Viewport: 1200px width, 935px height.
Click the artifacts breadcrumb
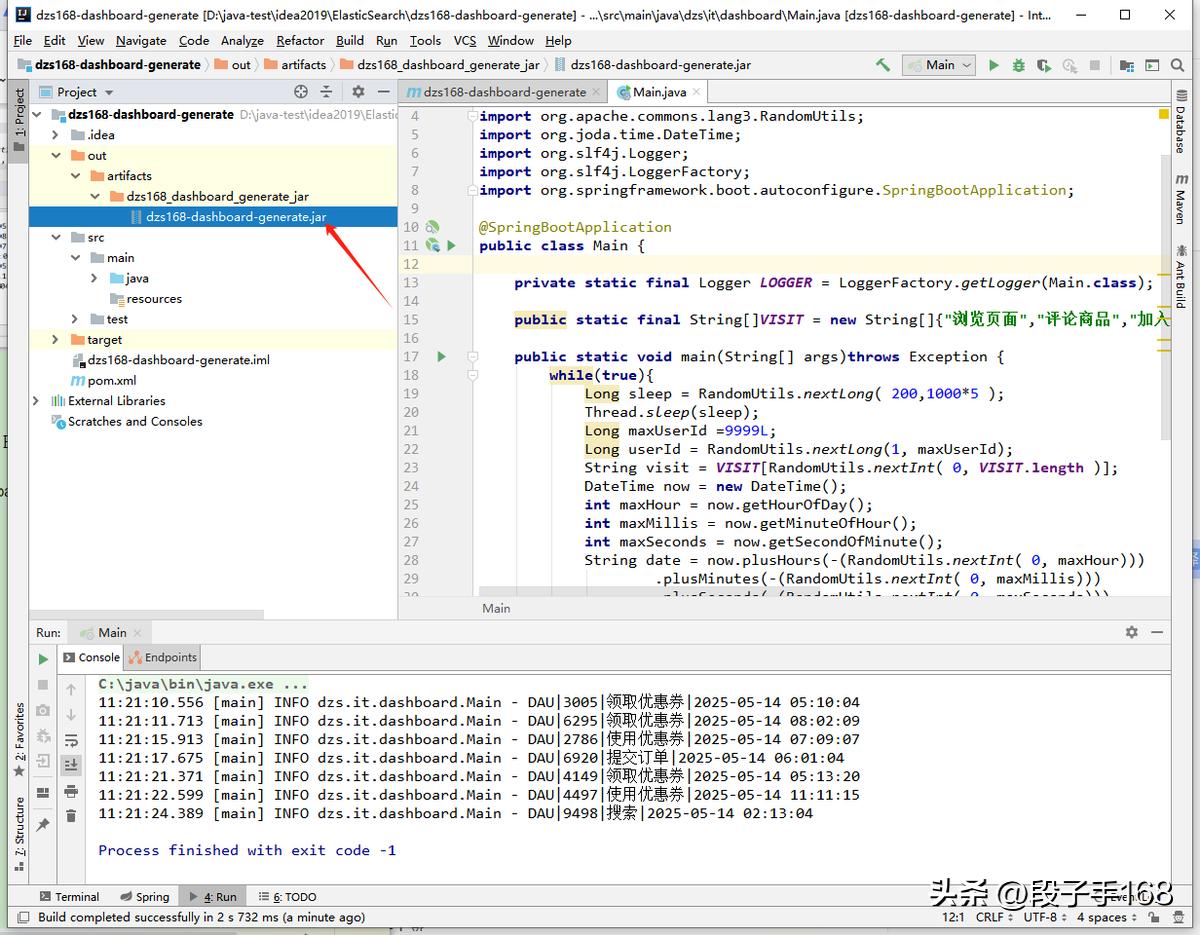pos(296,65)
